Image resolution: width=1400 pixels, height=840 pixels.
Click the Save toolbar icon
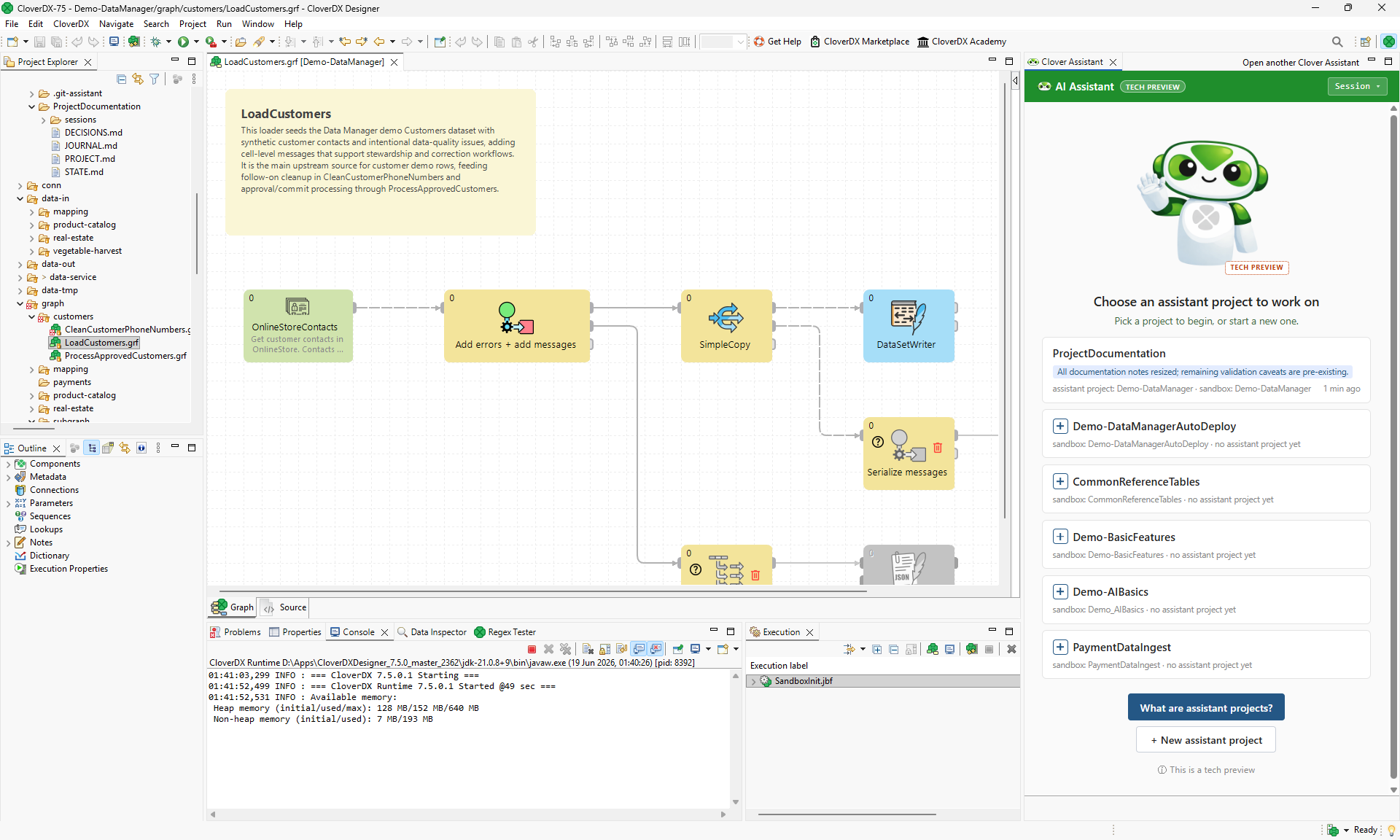click(40, 42)
